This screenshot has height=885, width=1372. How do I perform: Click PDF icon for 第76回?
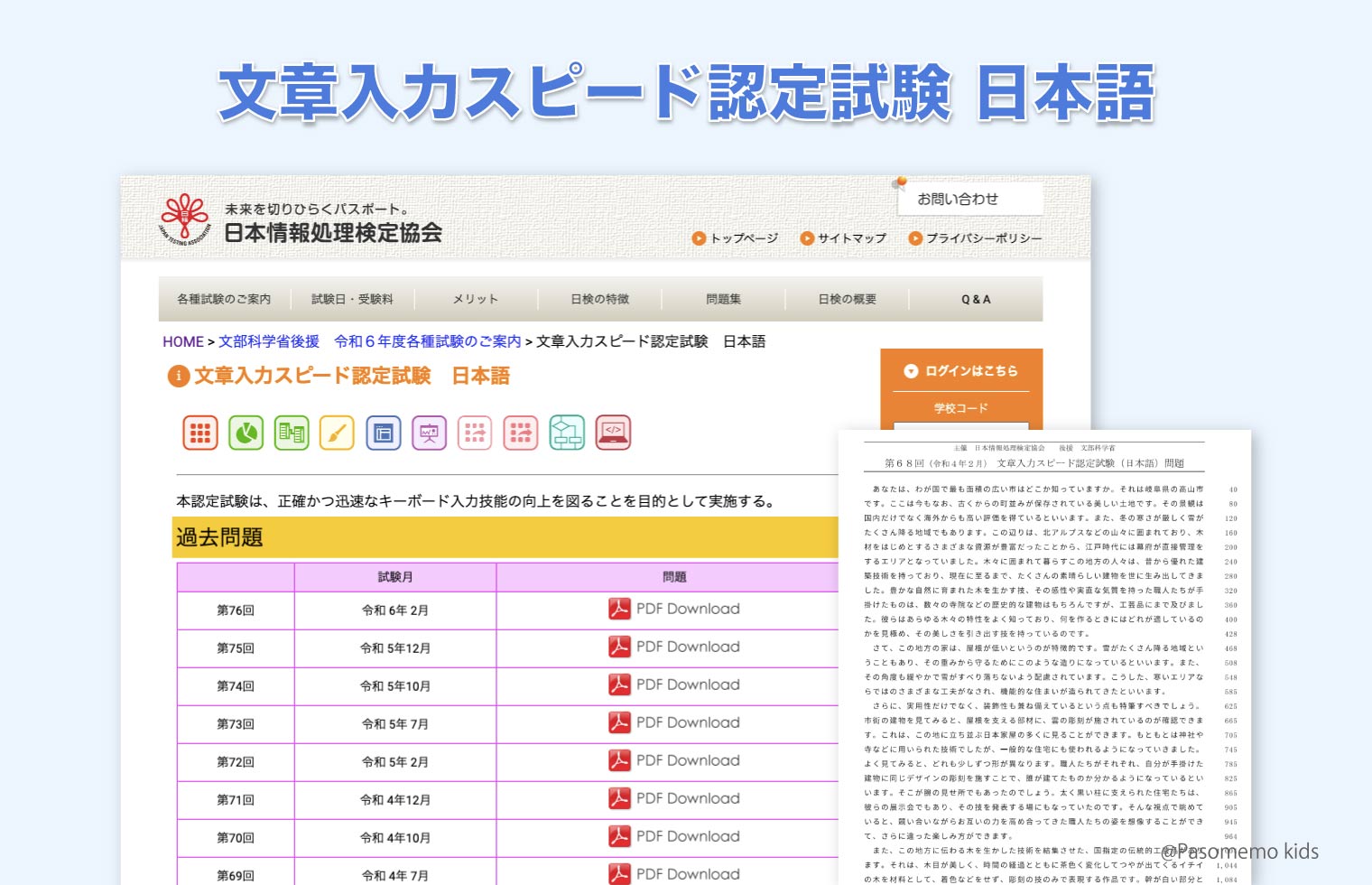(x=619, y=609)
